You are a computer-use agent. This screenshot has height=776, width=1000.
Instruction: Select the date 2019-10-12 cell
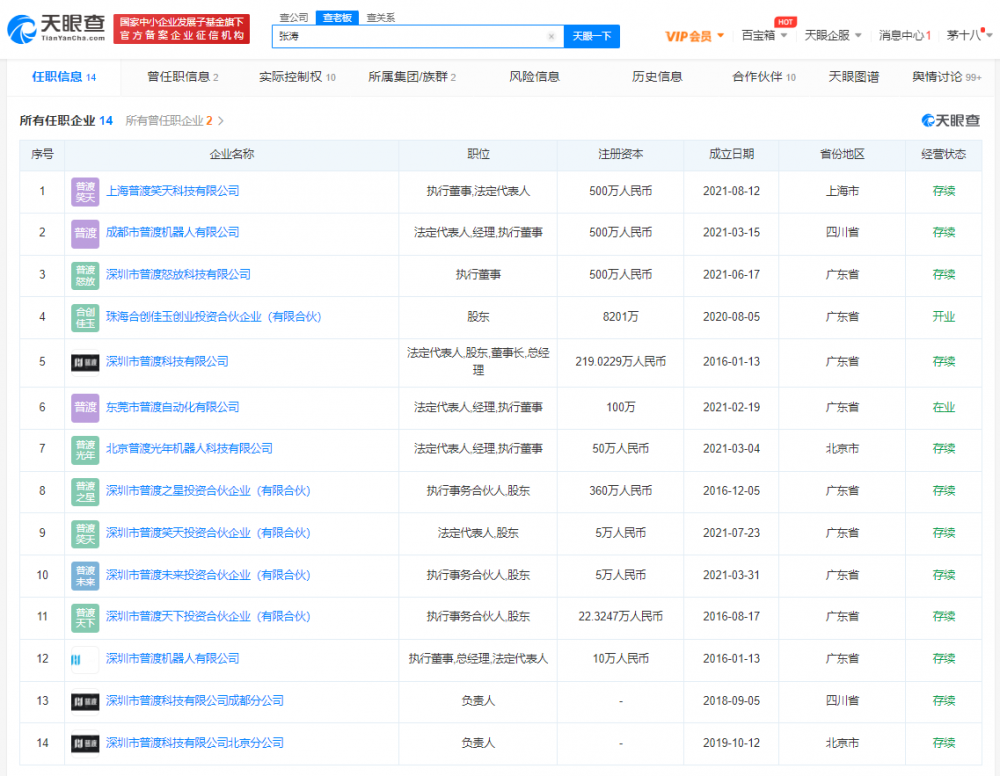click(732, 743)
